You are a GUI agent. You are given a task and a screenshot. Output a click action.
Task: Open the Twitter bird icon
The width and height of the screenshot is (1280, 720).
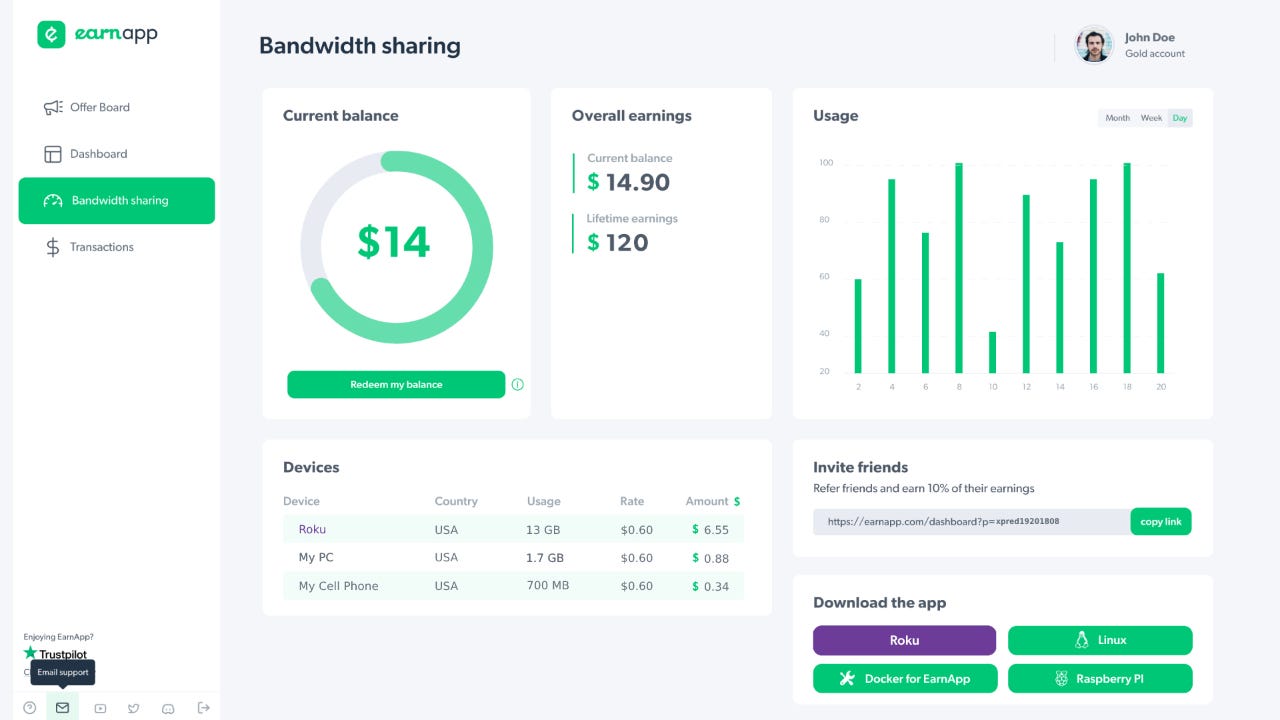[134, 707]
